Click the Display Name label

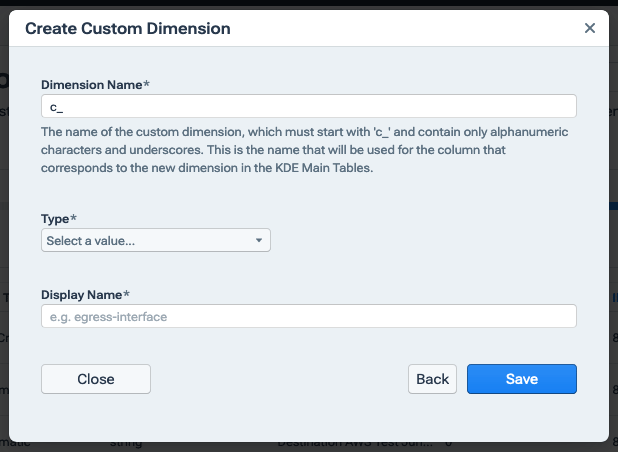(x=83, y=295)
